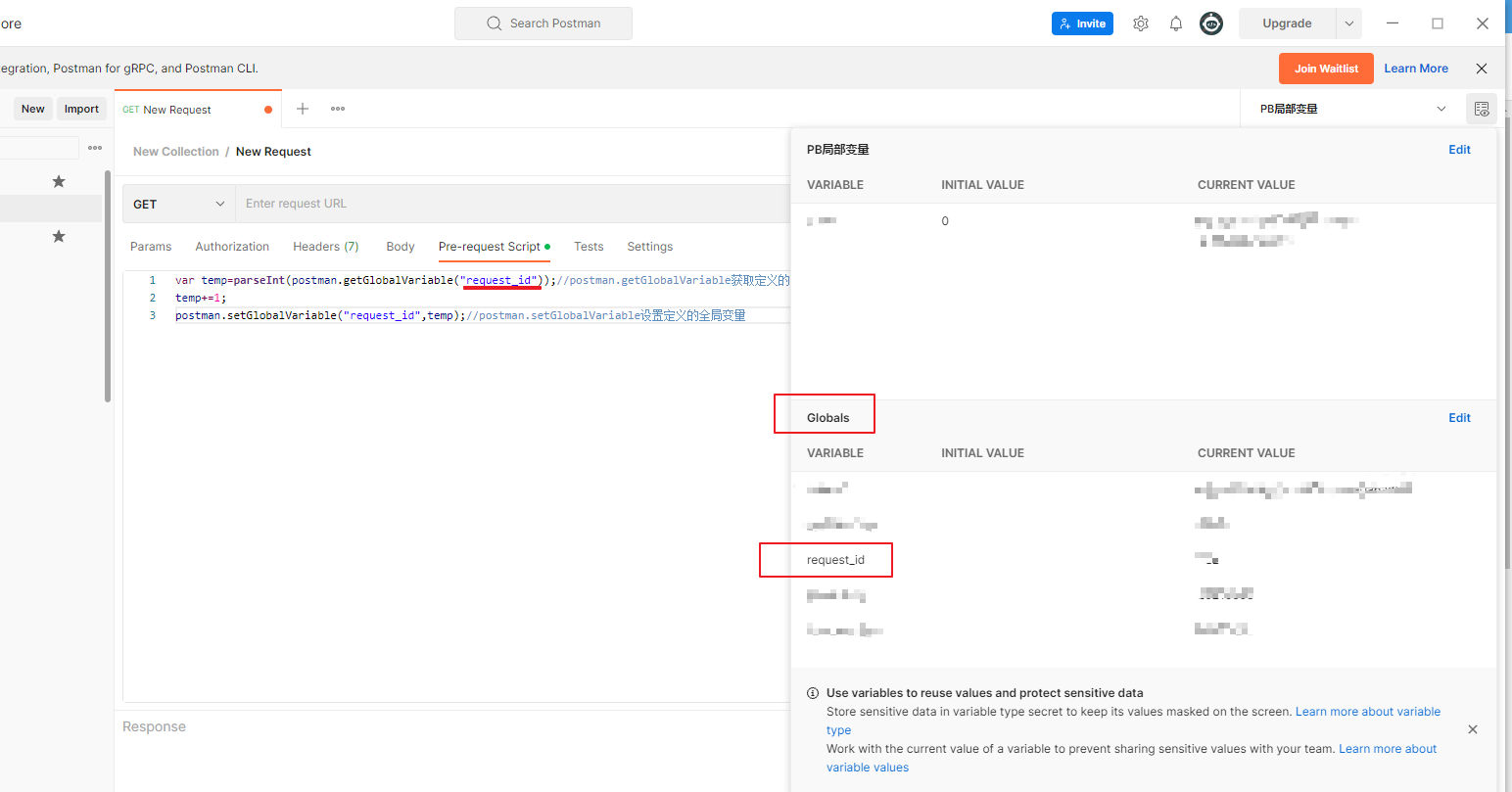Image resolution: width=1512 pixels, height=792 pixels.
Task: Open the GET method dropdown
Action: click(179, 204)
